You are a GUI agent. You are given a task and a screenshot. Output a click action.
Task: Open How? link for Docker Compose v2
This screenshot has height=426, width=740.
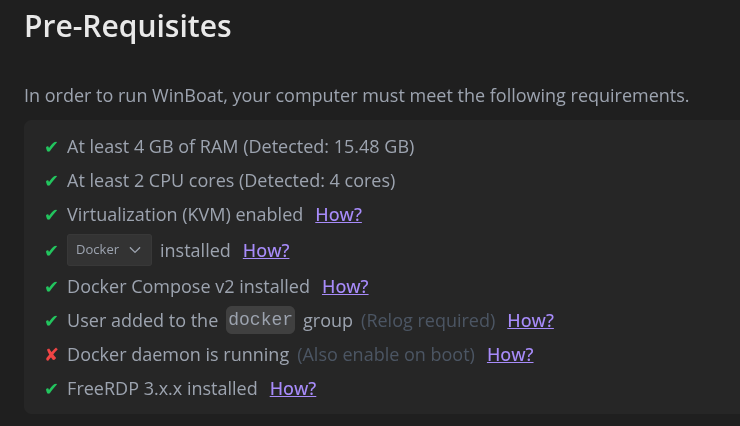pos(345,286)
